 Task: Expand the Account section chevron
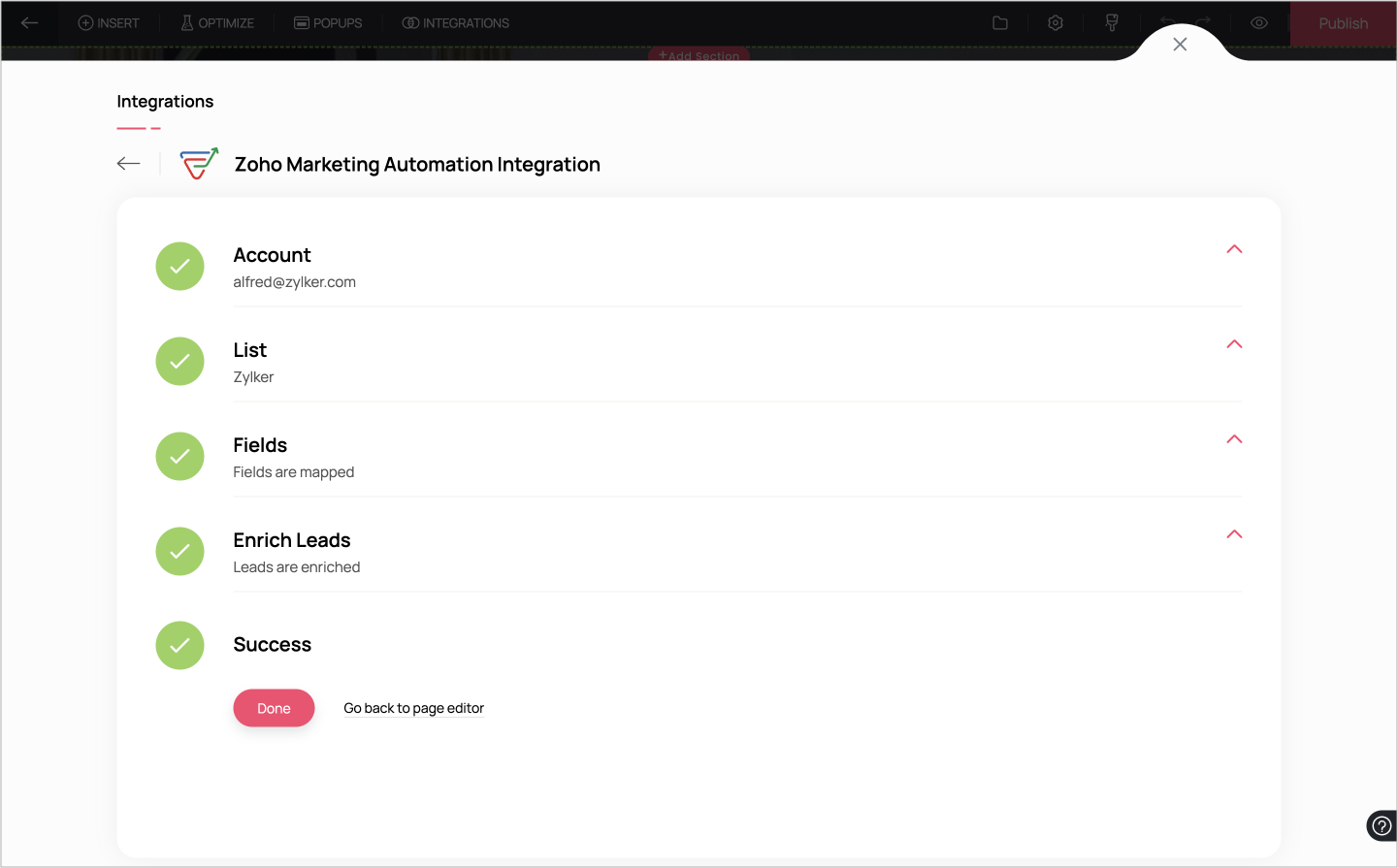pos(1234,249)
